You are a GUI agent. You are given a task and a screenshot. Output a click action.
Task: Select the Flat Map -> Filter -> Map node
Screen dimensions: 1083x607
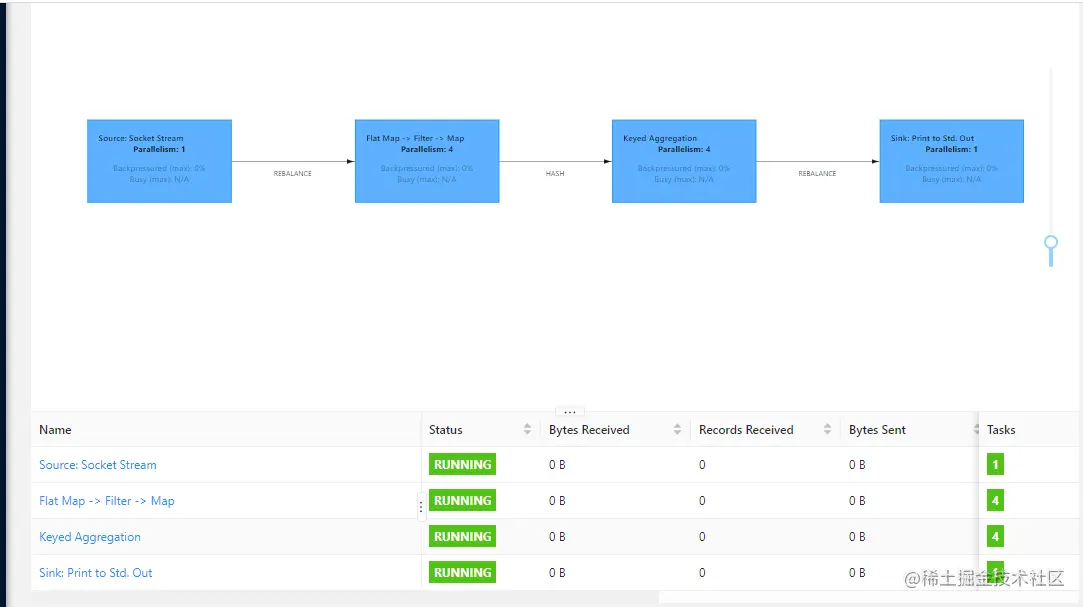(x=427, y=161)
